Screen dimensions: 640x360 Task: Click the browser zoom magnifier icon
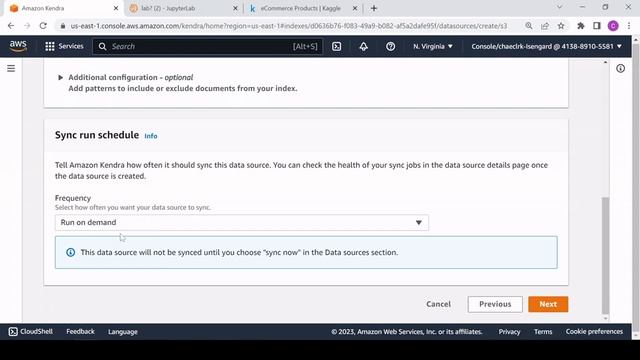click(529, 26)
